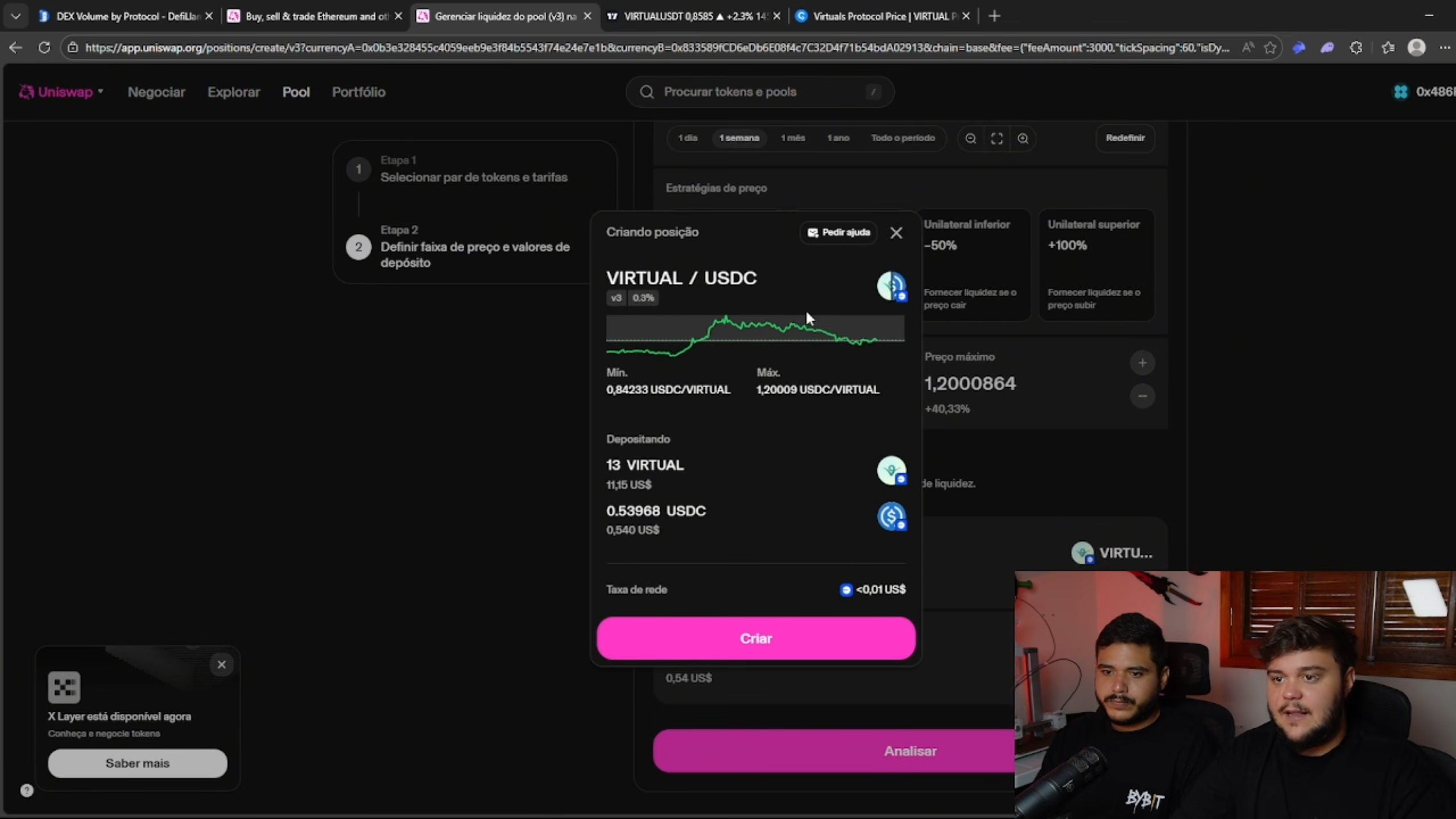Screen dimensions: 1456x819
Task: Click the browser address bar URL
Action: point(657,48)
